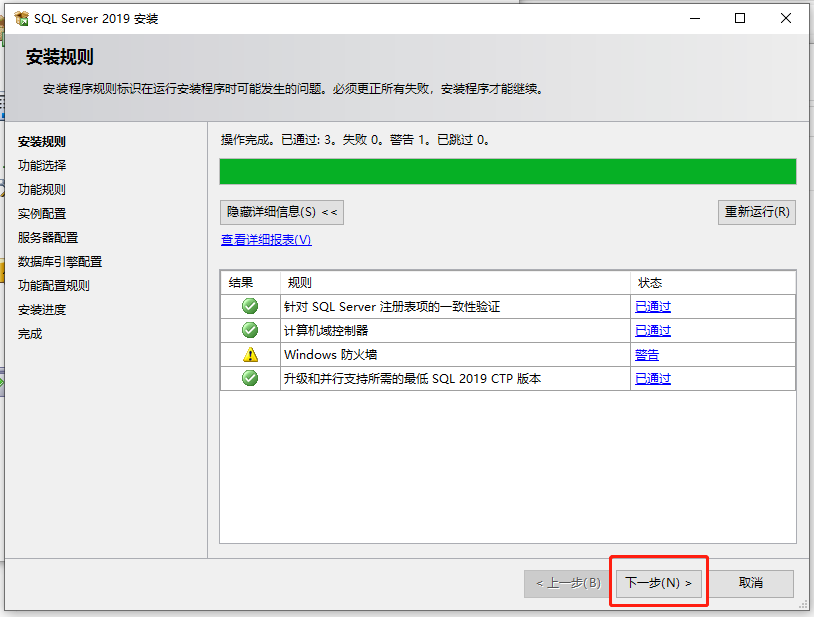Screen dimensions: 814x617
Task: Click the 重新运行(R) button
Action: [757, 212]
